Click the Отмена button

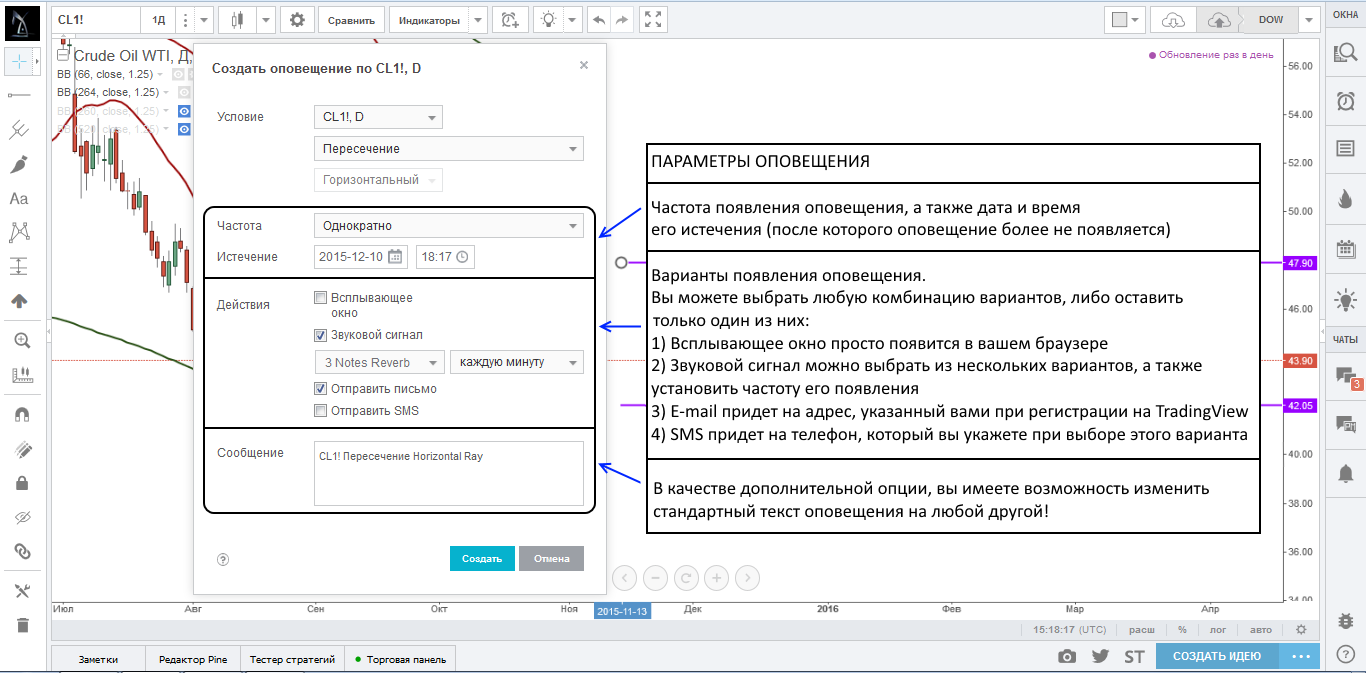551,558
